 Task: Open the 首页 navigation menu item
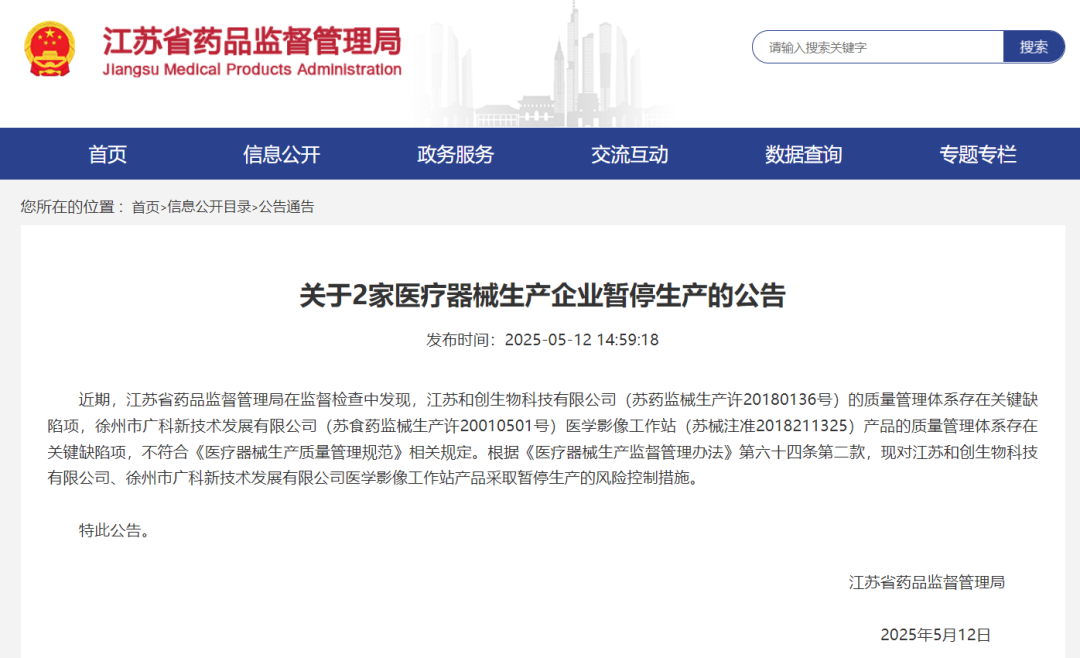coord(107,154)
